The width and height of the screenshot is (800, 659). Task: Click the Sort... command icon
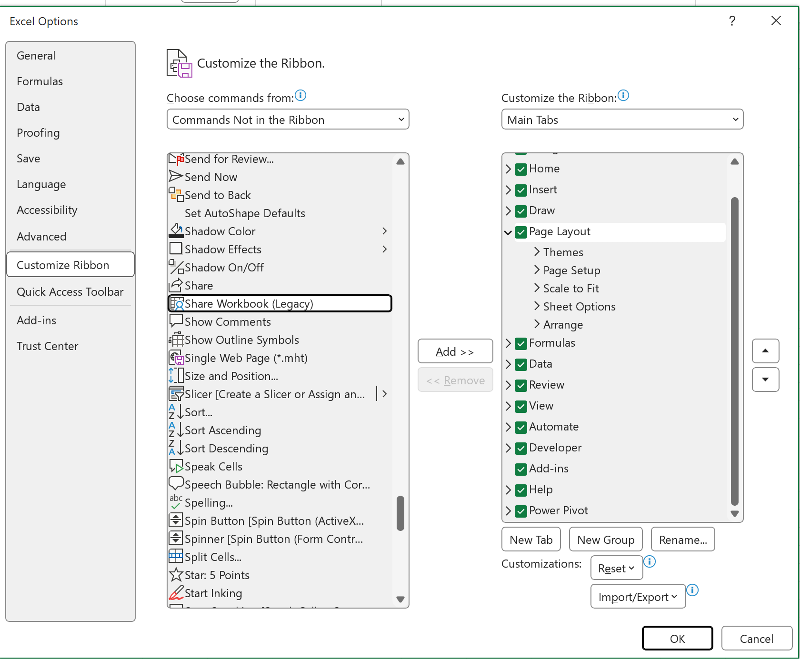point(176,412)
